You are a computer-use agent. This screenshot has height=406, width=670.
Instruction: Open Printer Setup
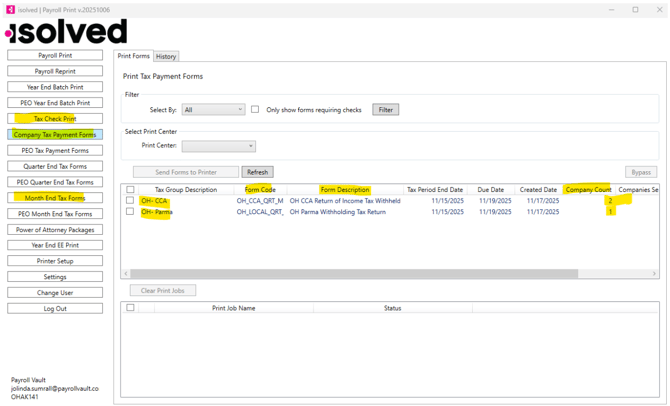55,261
